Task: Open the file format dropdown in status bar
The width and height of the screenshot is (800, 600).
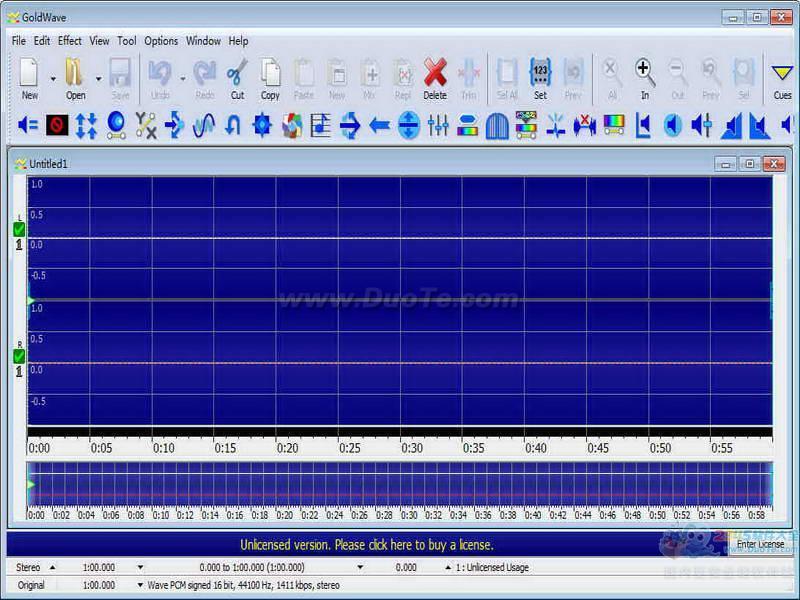Action: 140,585
